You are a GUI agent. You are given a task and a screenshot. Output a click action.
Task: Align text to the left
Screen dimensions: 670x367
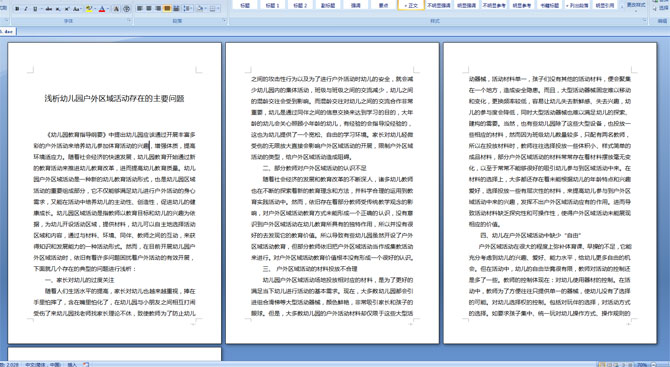139,9
